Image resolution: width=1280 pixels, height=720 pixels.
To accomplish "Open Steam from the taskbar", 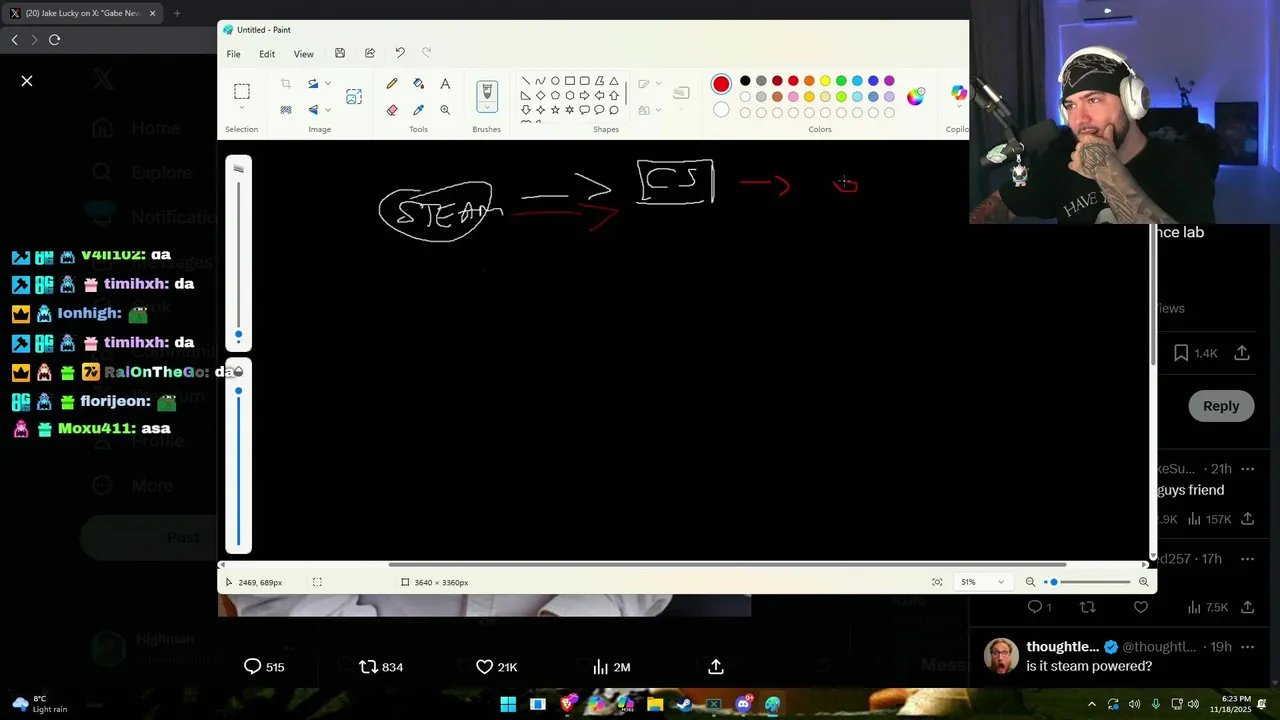I will point(684,704).
